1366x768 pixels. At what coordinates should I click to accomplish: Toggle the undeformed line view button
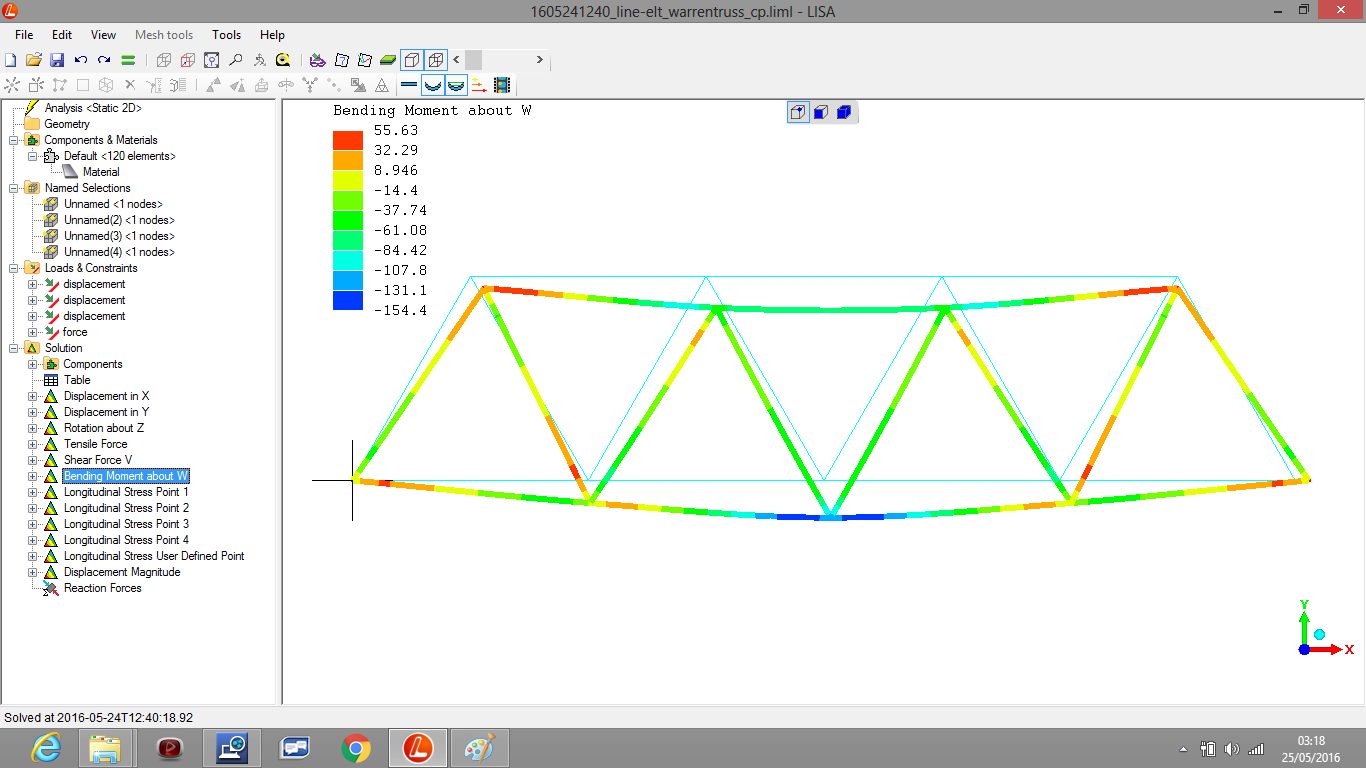point(408,85)
